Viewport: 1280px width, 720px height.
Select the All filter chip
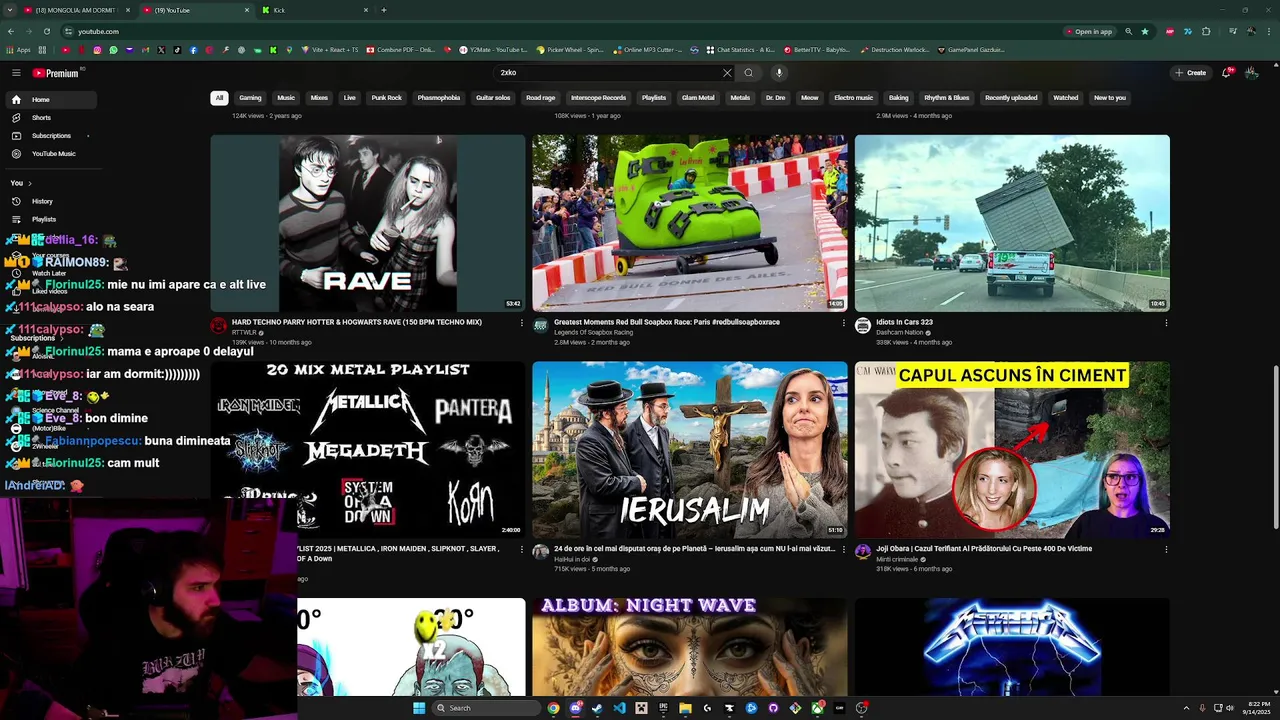pos(219,98)
